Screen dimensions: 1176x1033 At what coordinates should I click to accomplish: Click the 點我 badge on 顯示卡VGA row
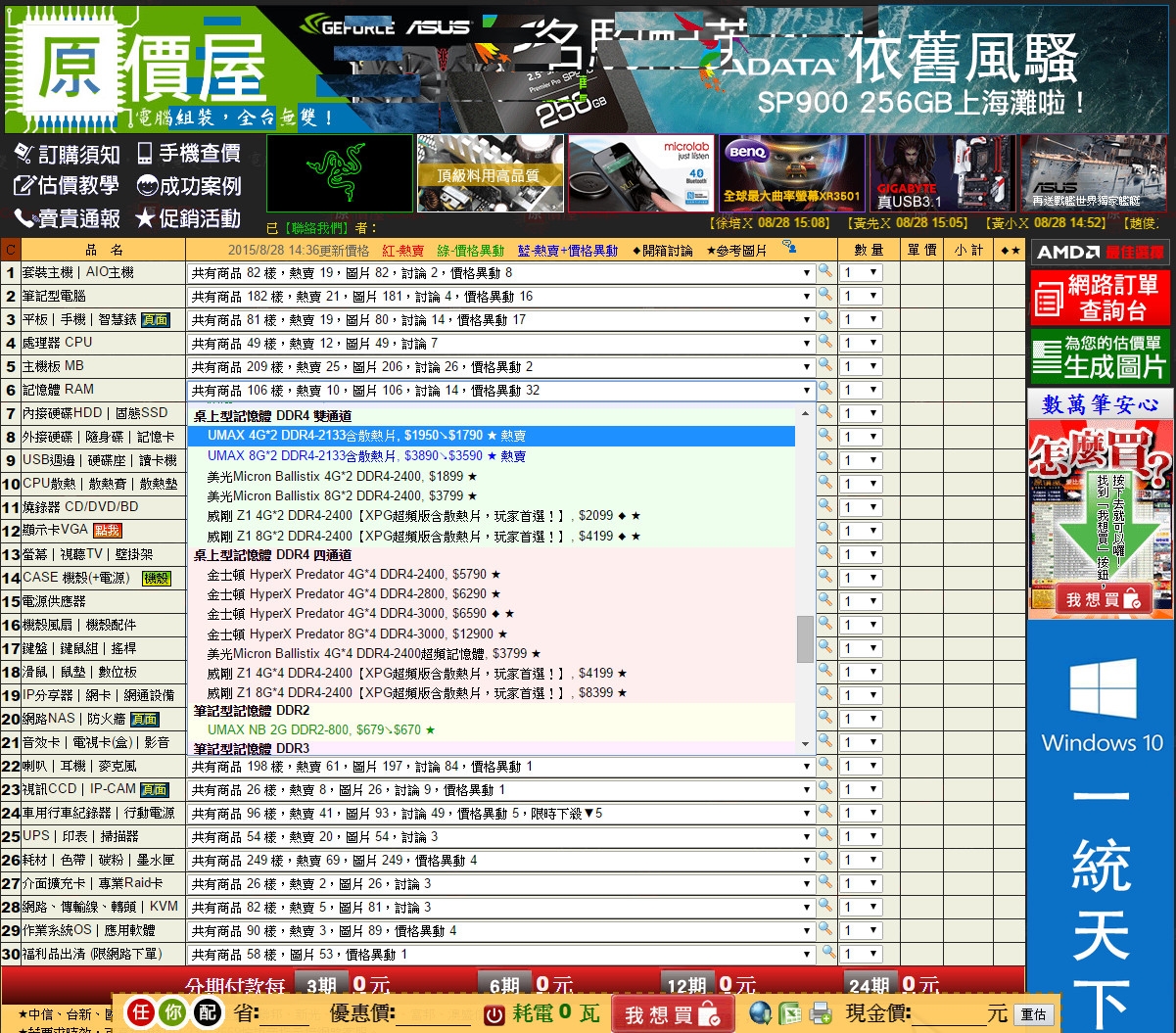(107, 531)
